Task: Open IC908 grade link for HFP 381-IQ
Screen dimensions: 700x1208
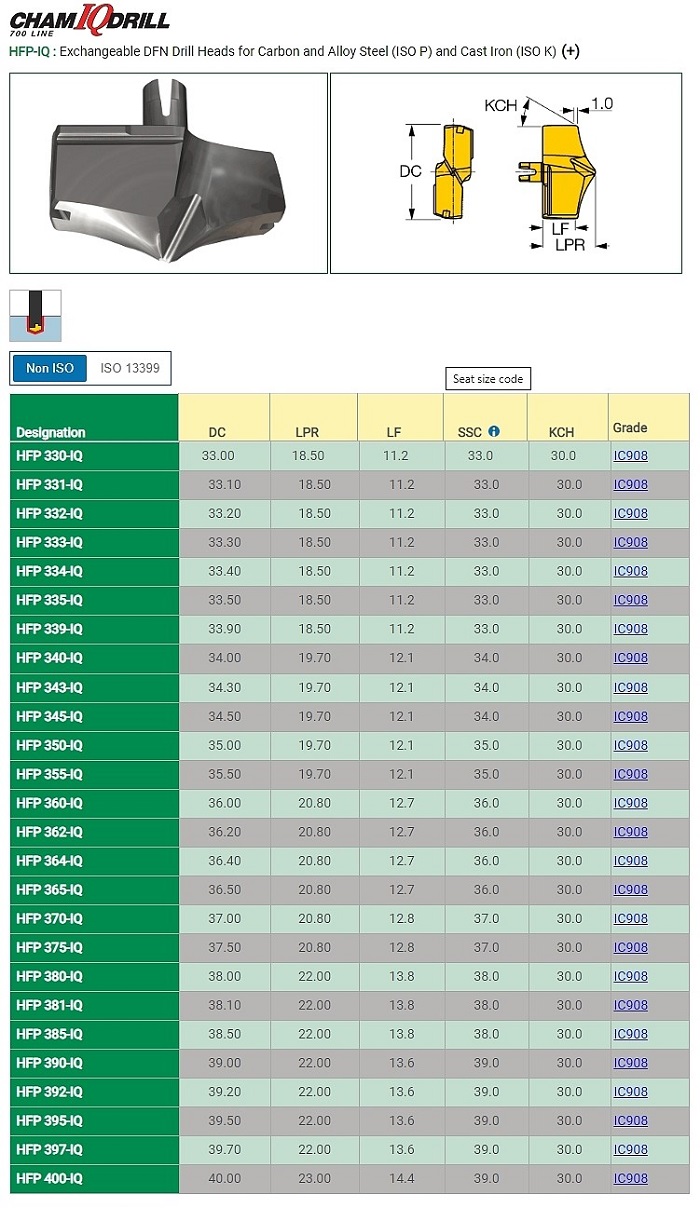Action: pyautogui.click(x=631, y=1005)
